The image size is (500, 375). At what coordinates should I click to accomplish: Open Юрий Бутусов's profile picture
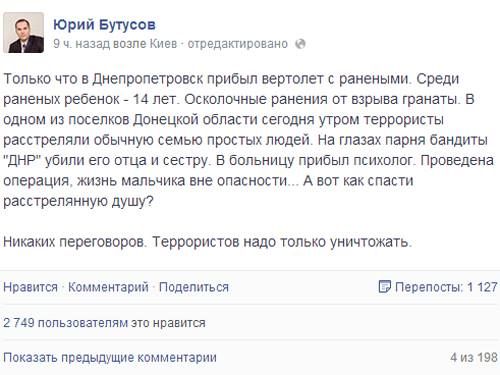coord(23,33)
